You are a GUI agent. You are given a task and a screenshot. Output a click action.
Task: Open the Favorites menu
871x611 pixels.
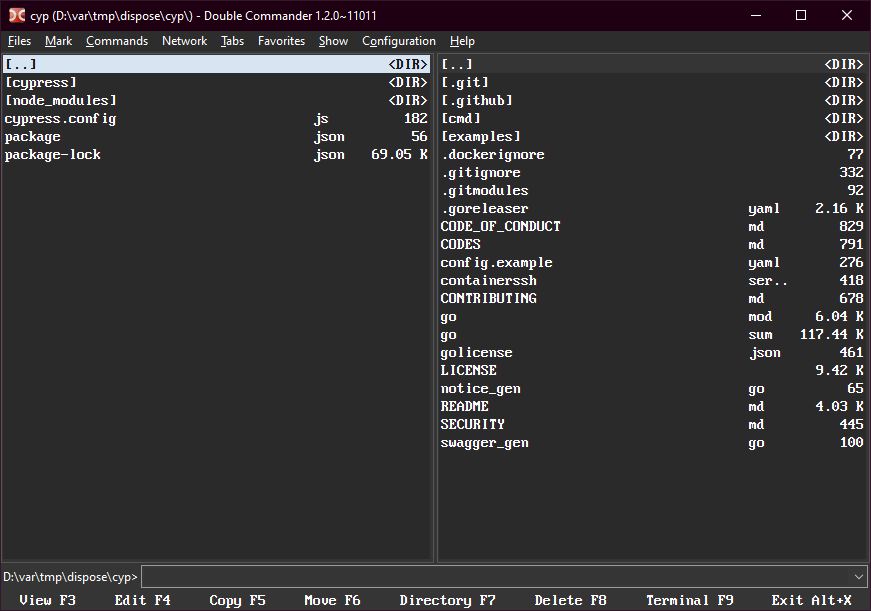281,41
